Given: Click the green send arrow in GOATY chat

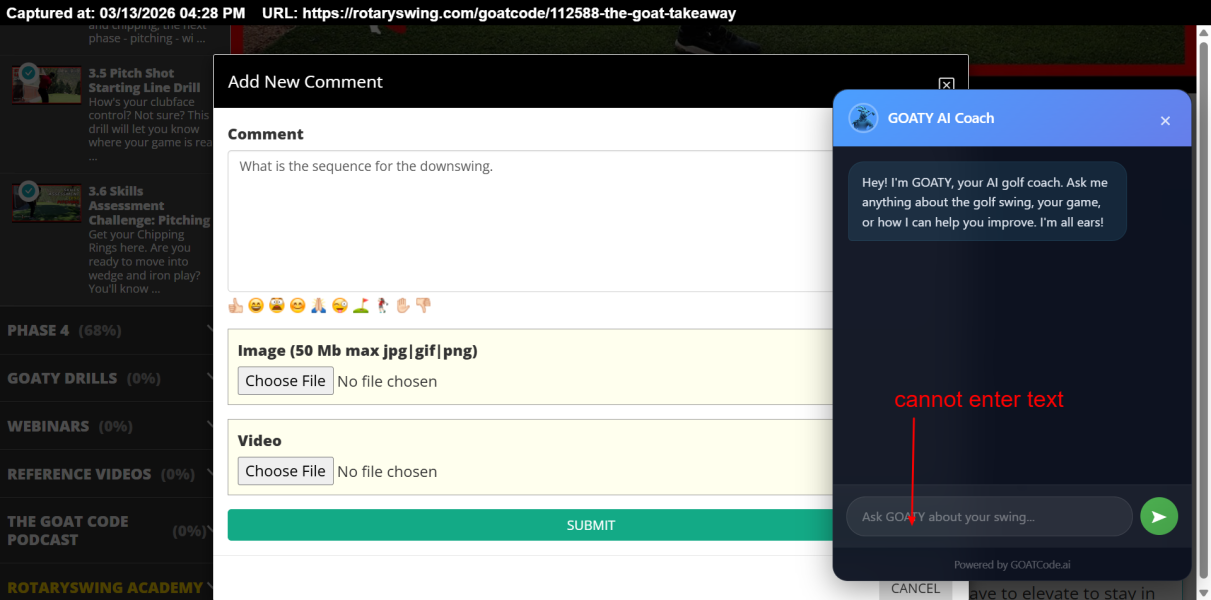Looking at the screenshot, I should pyautogui.click(x=1158, y=516).
